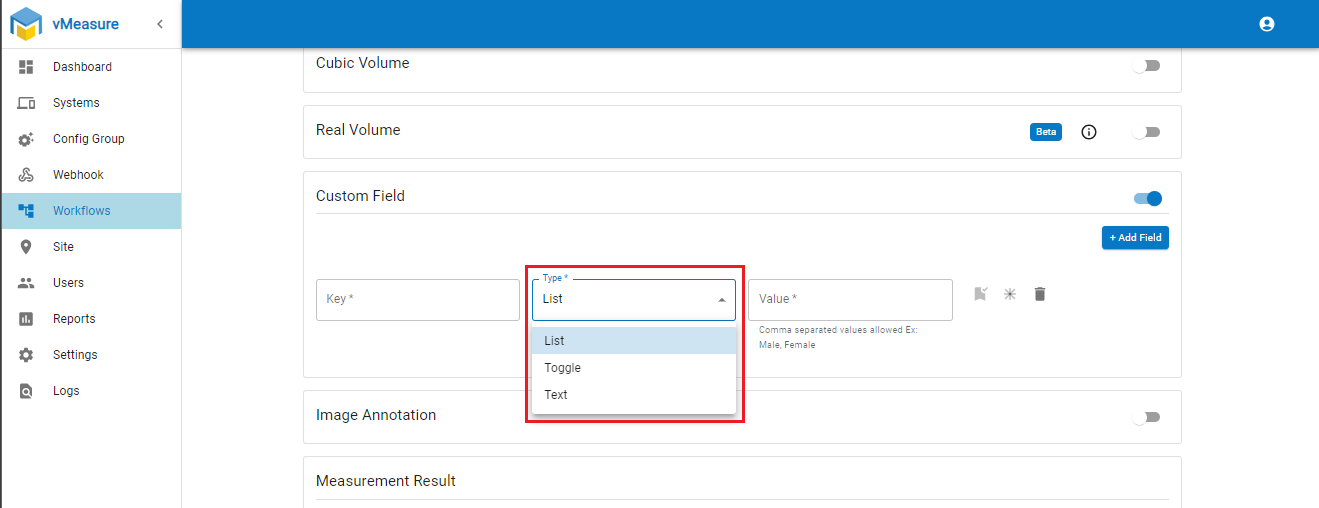1319x508 pixels.
Task: Turn on the Real Volume switch
Action: [x=1146, y=132]
